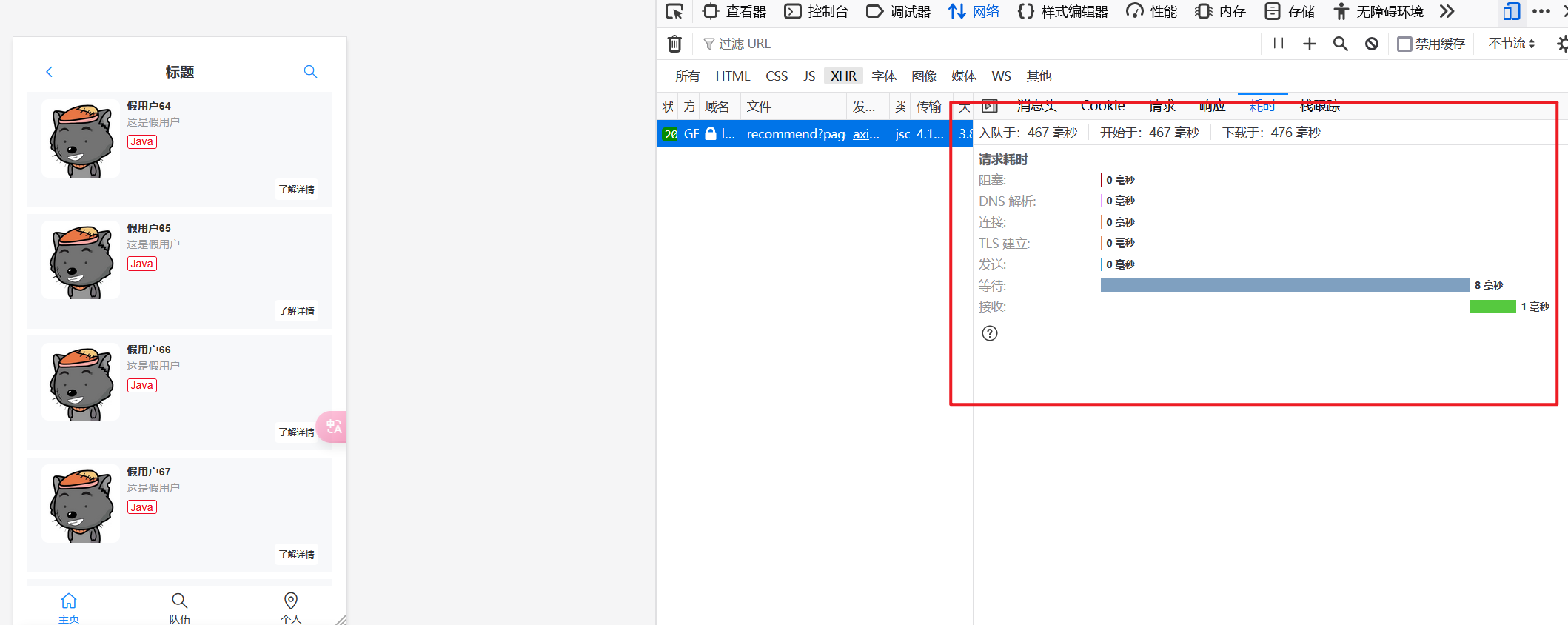This screenshot has width=1568, height=625.
Task: Click the add request plus icon
Action: [x=1309, y=44]
